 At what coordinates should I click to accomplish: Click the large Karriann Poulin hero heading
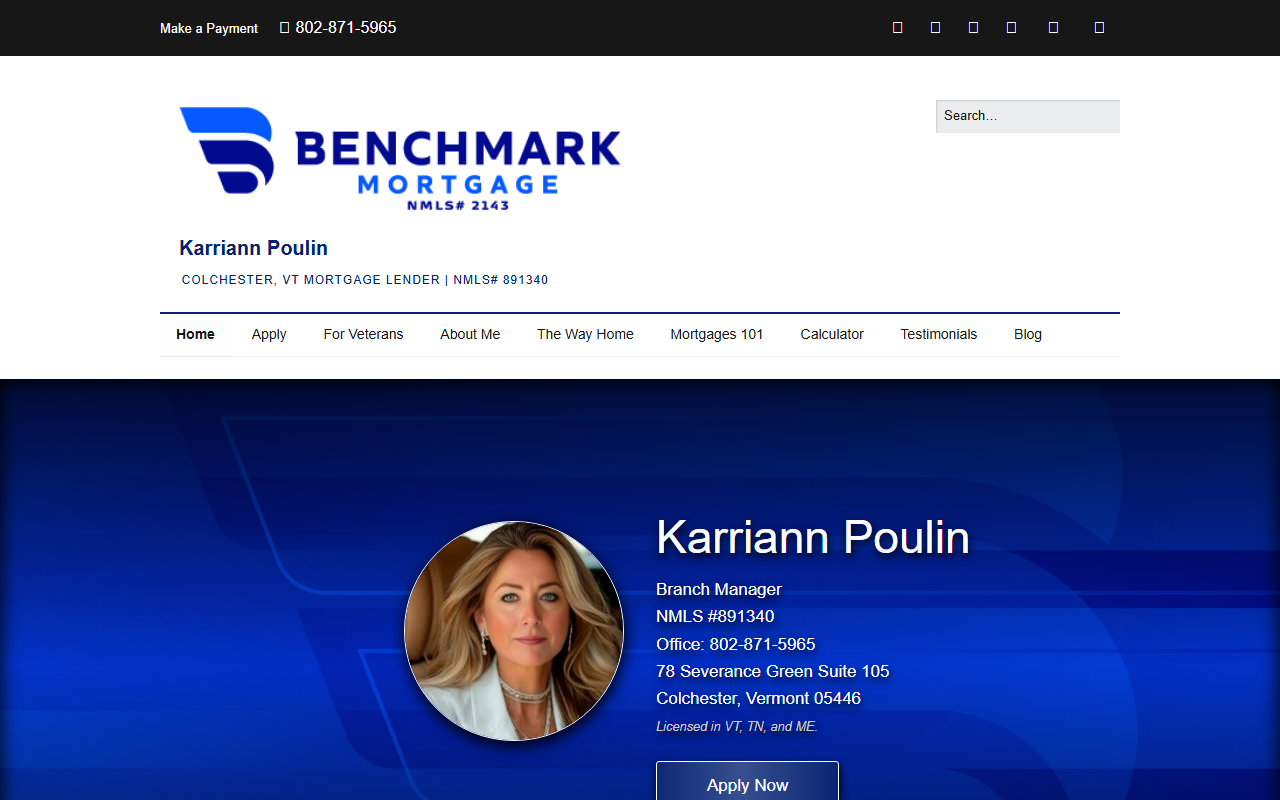point(813,537)
